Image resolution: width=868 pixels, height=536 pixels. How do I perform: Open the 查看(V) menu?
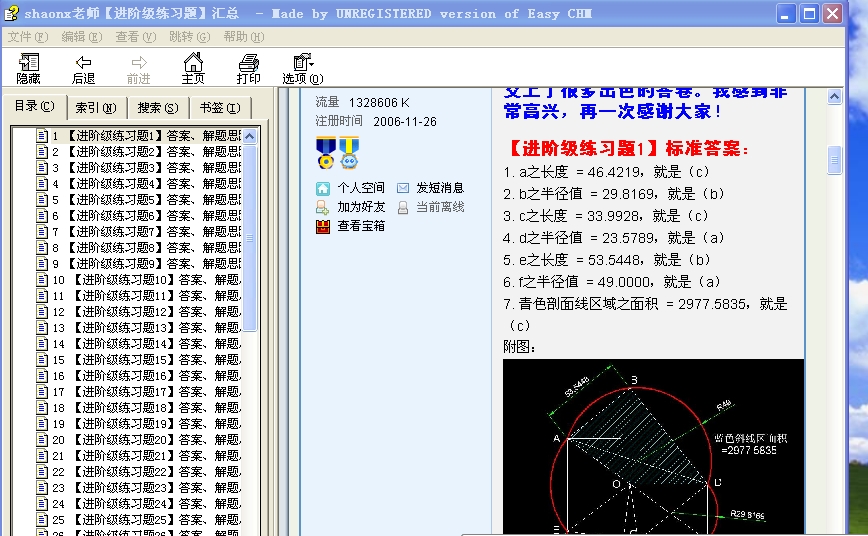pos(136,37)
